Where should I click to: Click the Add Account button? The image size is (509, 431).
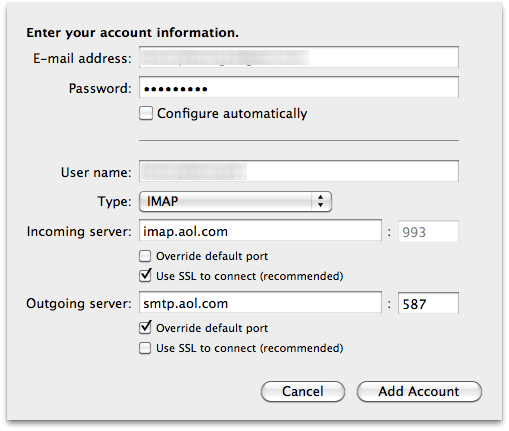tap(419, 391)
